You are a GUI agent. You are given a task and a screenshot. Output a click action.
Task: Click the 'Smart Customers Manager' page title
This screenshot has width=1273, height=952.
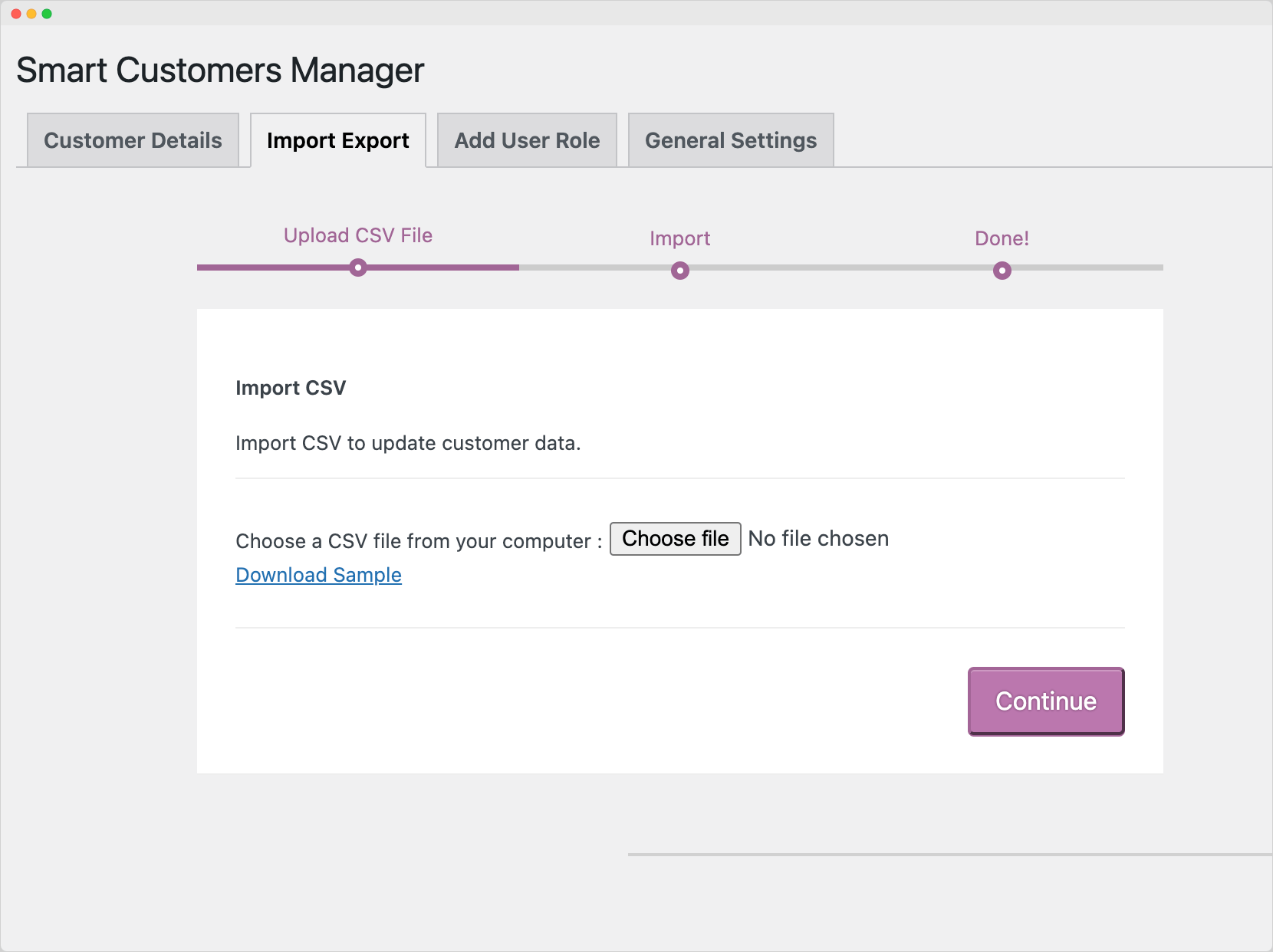[220, 70]
